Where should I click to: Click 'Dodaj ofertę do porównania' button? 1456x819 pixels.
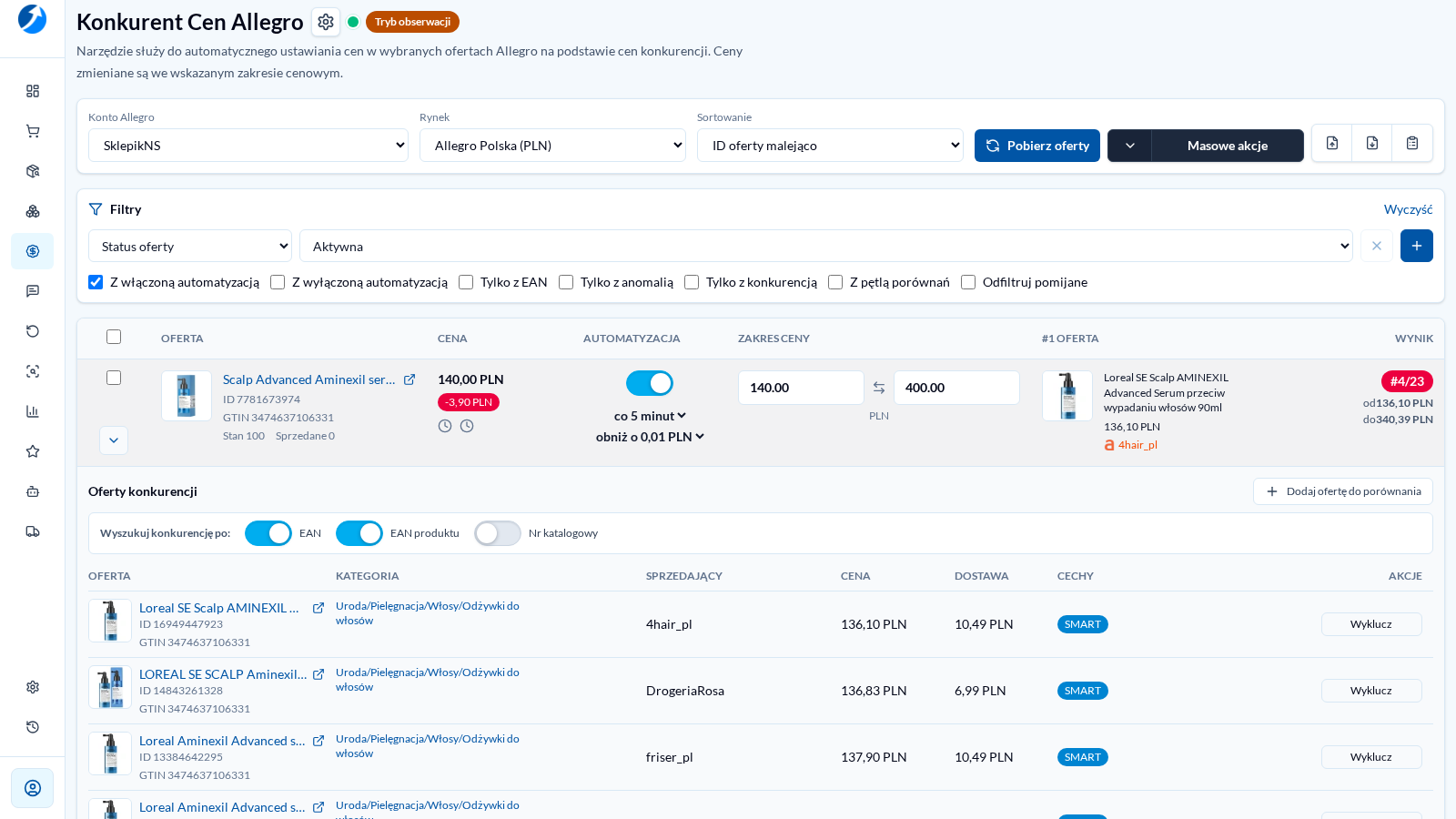point(1343,491)
